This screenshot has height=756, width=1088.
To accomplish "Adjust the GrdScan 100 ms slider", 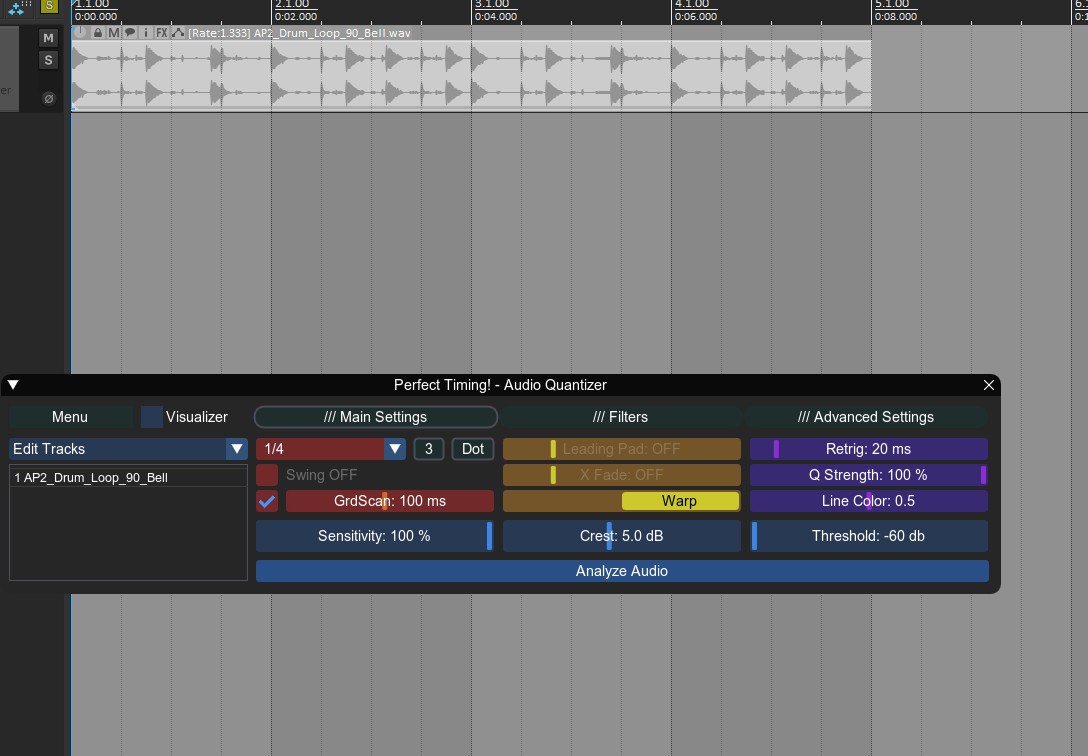I will point(390,501).
